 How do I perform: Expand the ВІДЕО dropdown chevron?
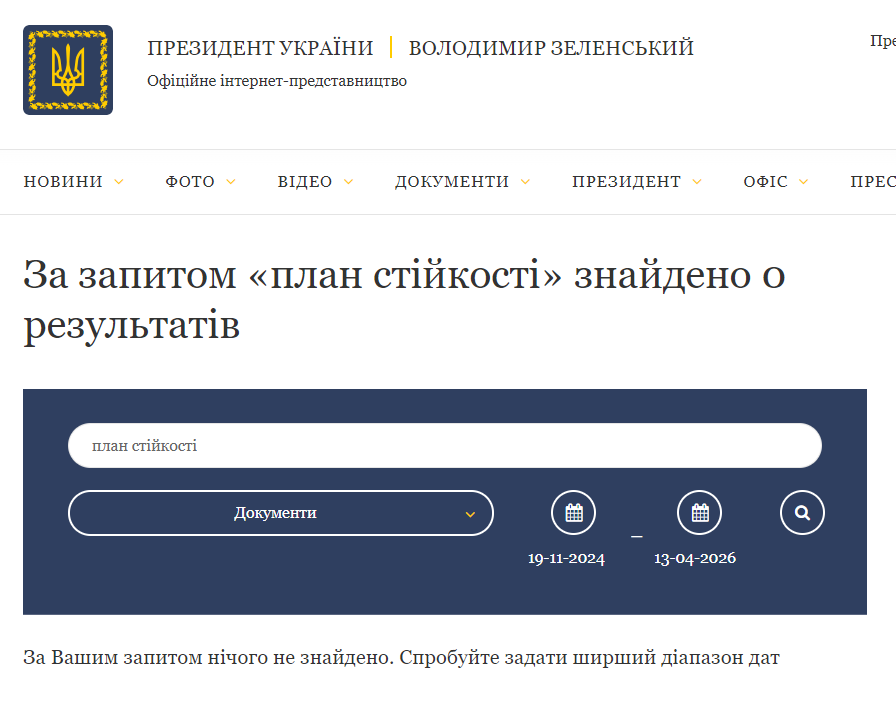coord(348,182)
